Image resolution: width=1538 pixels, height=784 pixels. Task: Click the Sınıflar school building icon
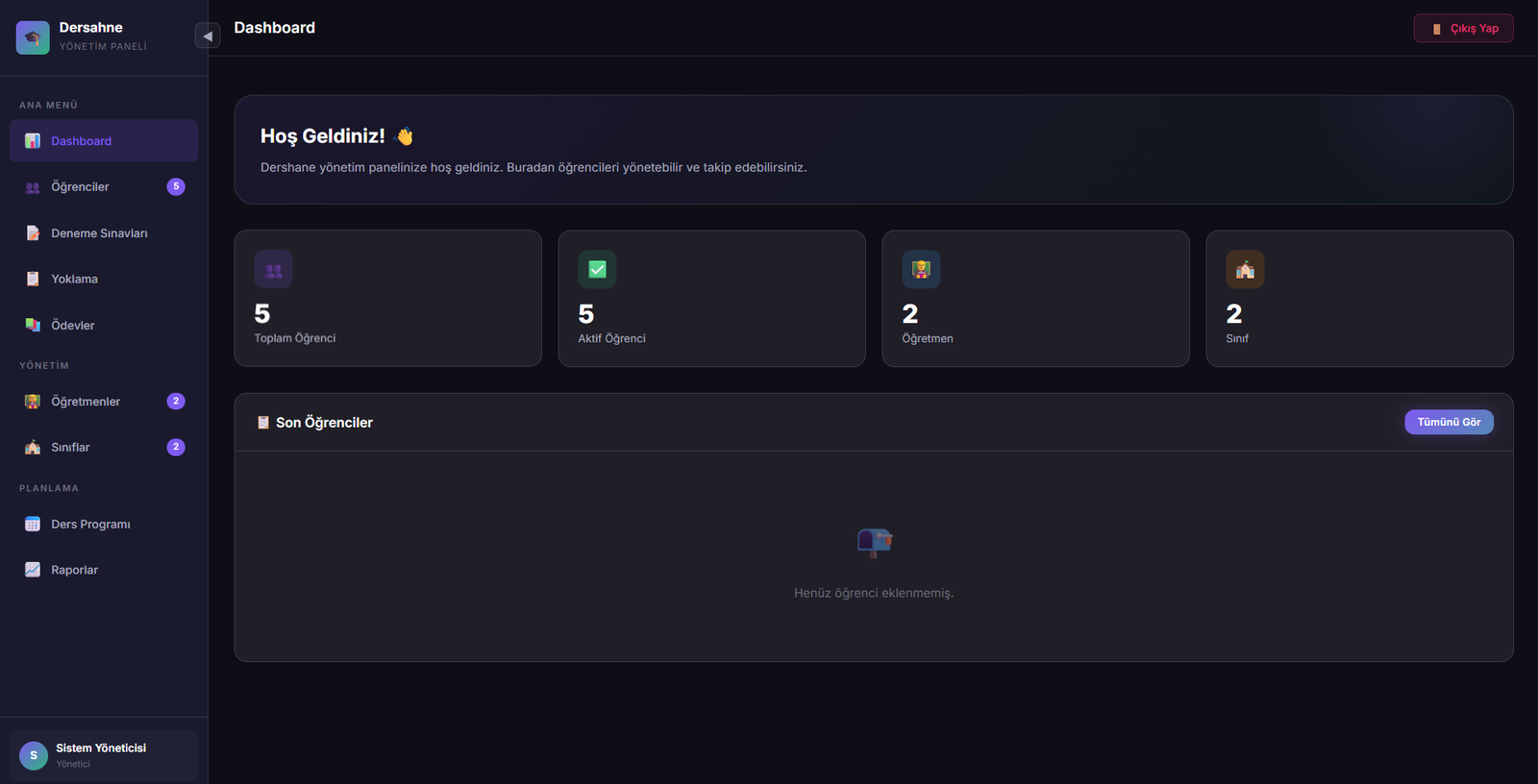(x=33, y=448)
